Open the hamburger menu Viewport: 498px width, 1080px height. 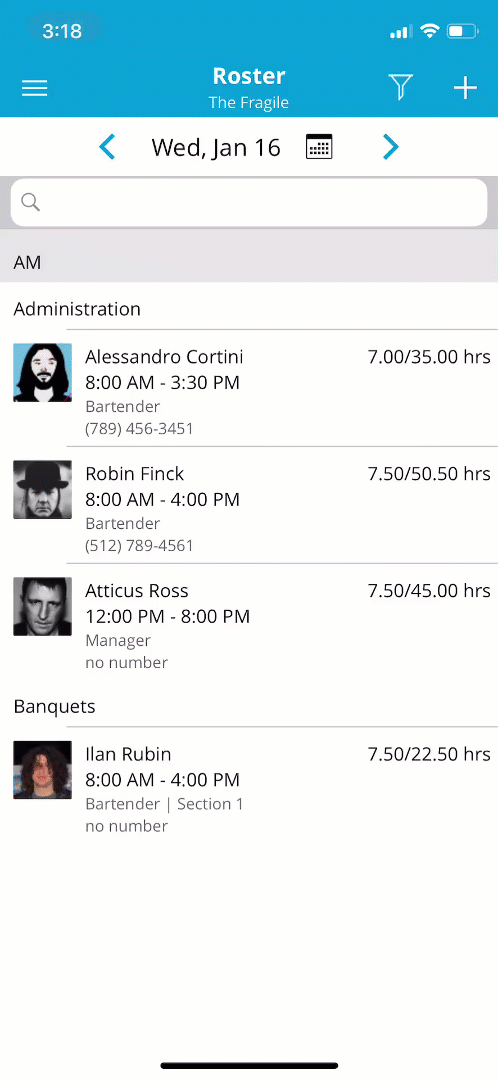pos(34,88)
